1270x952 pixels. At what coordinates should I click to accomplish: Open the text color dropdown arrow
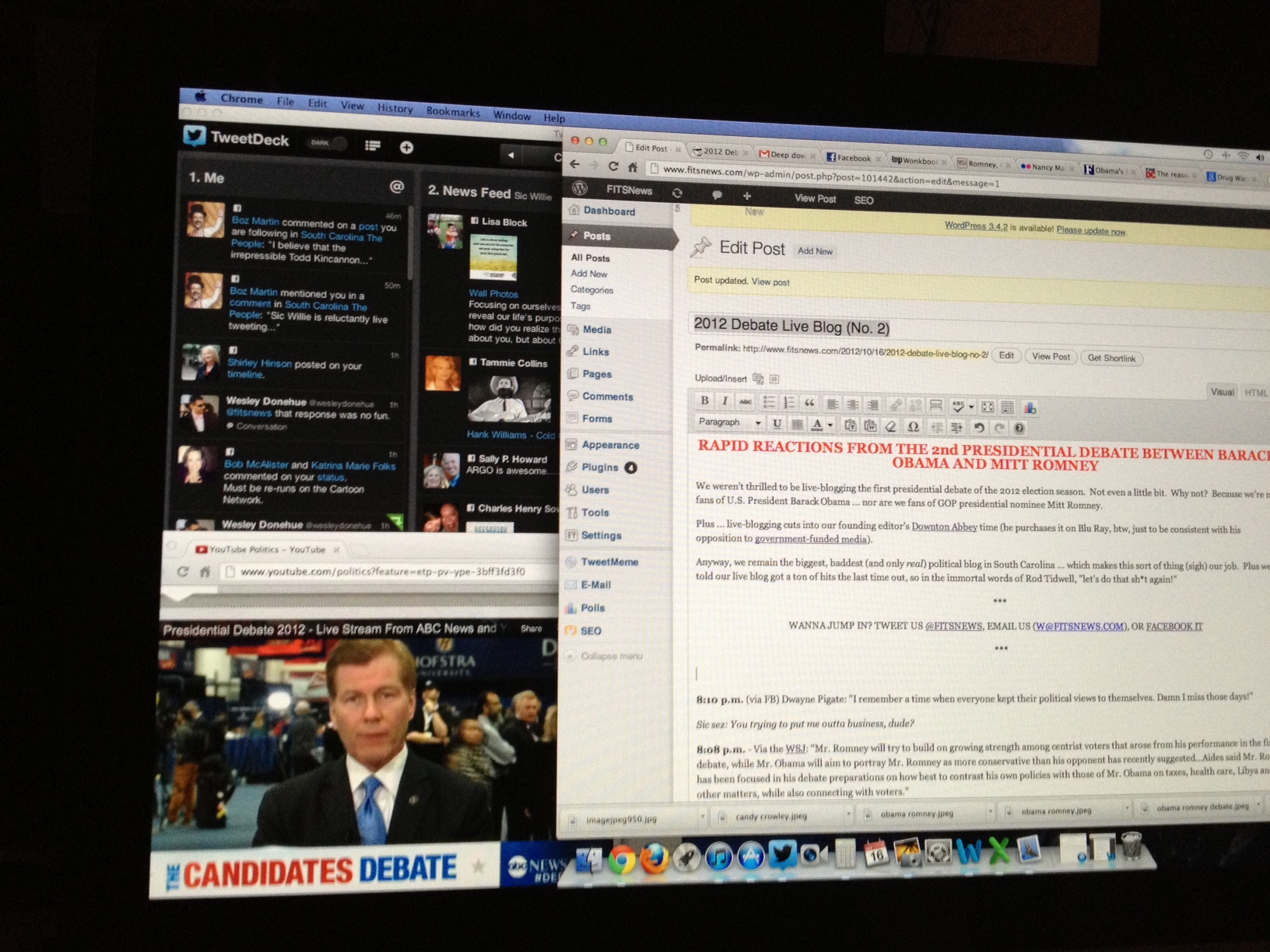point(830,425)
